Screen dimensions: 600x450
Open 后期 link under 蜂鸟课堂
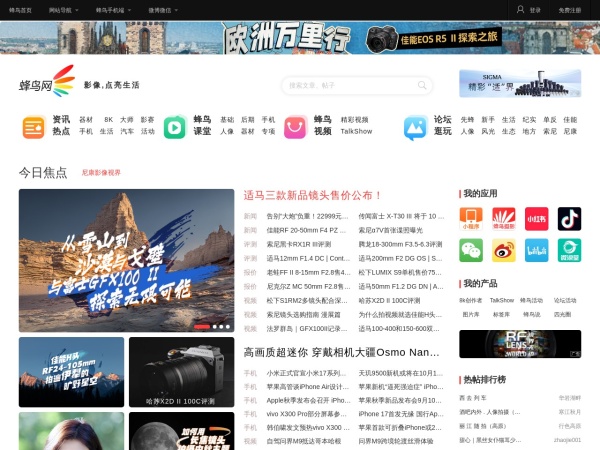(x=248, y=120)
